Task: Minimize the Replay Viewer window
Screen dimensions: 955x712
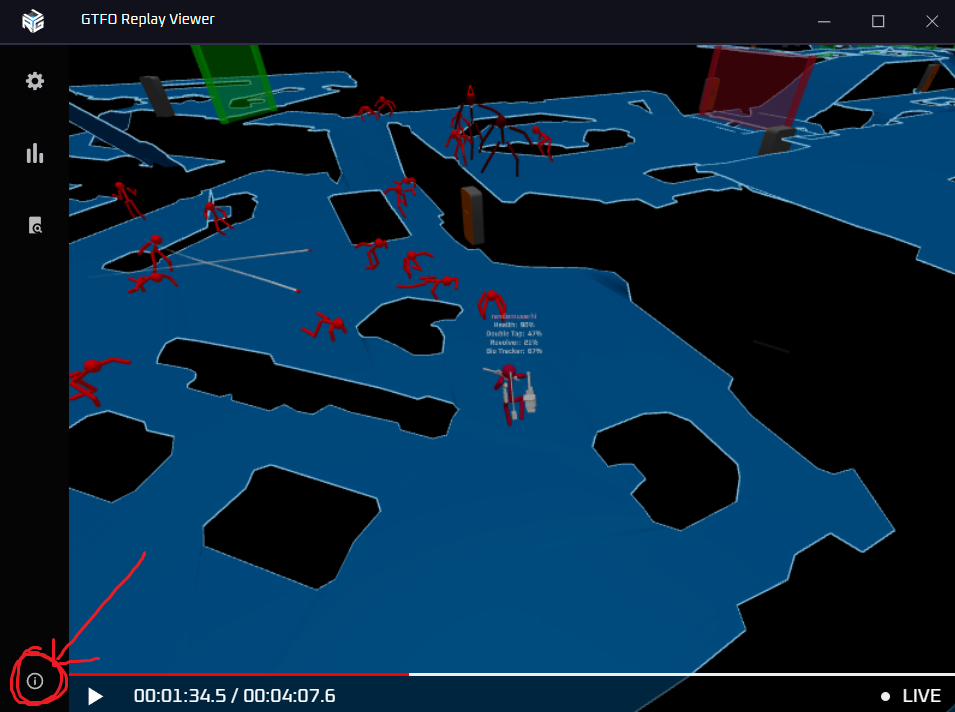Action: tap(824, 21)
